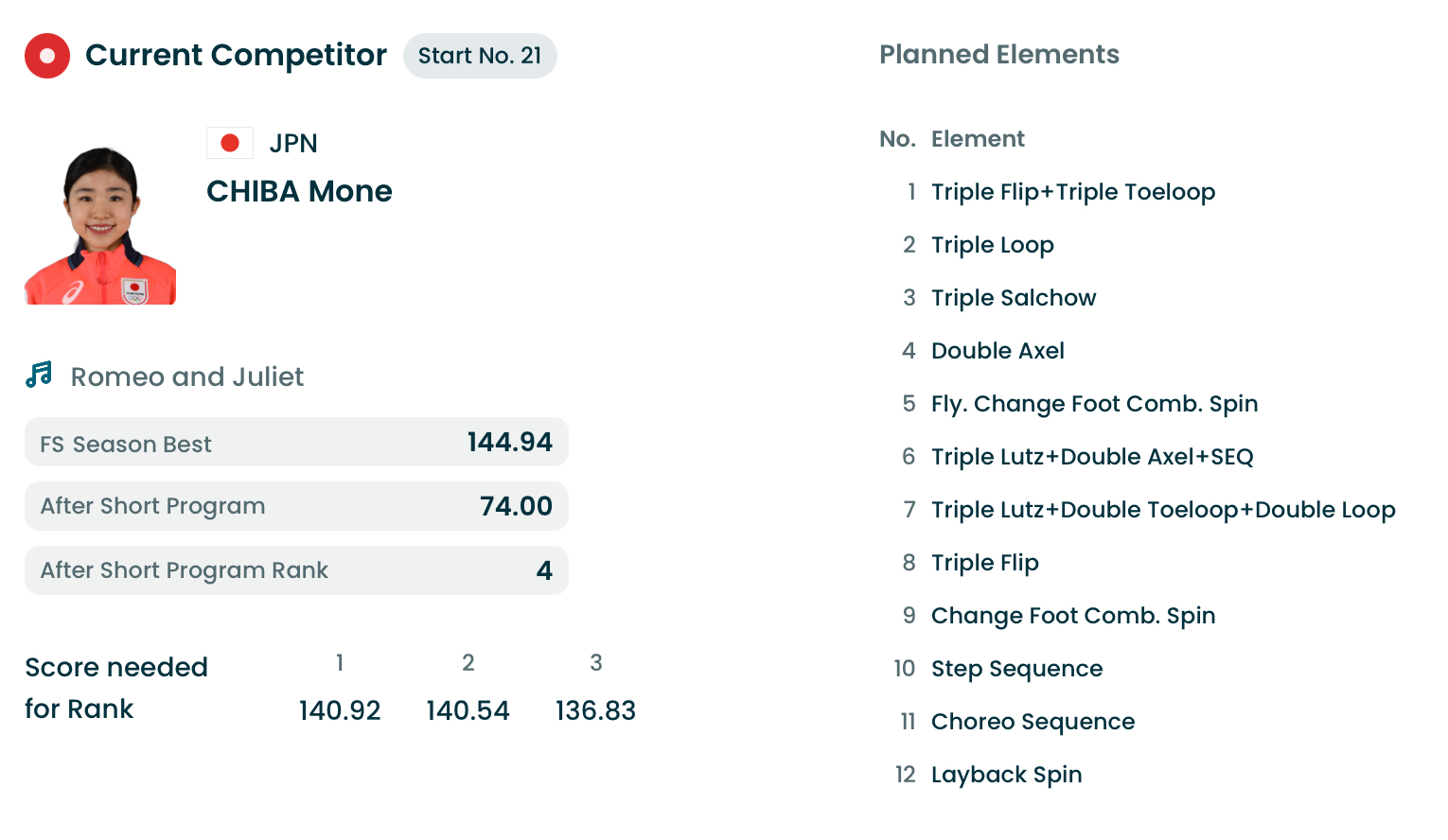Click the Current Competitor heading
Screen dimensions: 1448x840
pyautogui.click(x=236, y=56)
